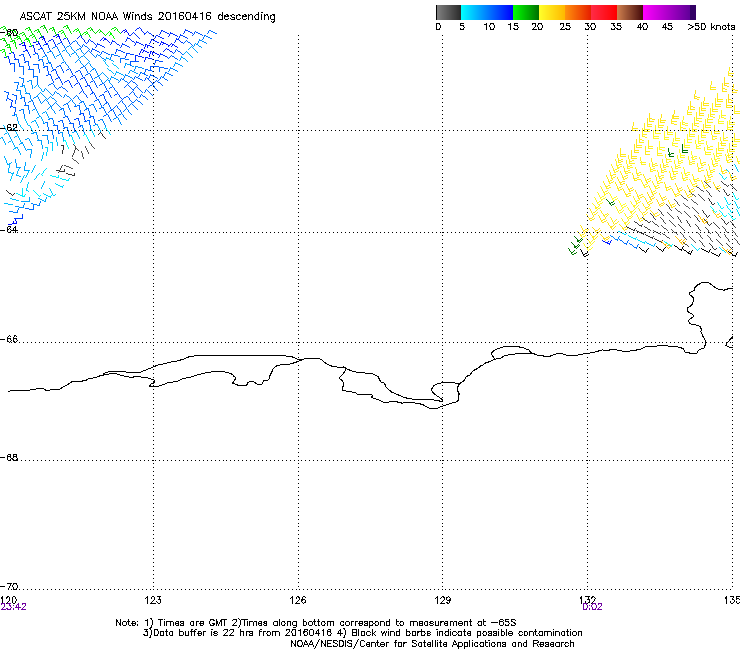This screenshot has width=740, height=650.
Task: Click the title 'ASCAT 25KM NOAA Winds 20160416 descending'
Action: tap(147, 16)
